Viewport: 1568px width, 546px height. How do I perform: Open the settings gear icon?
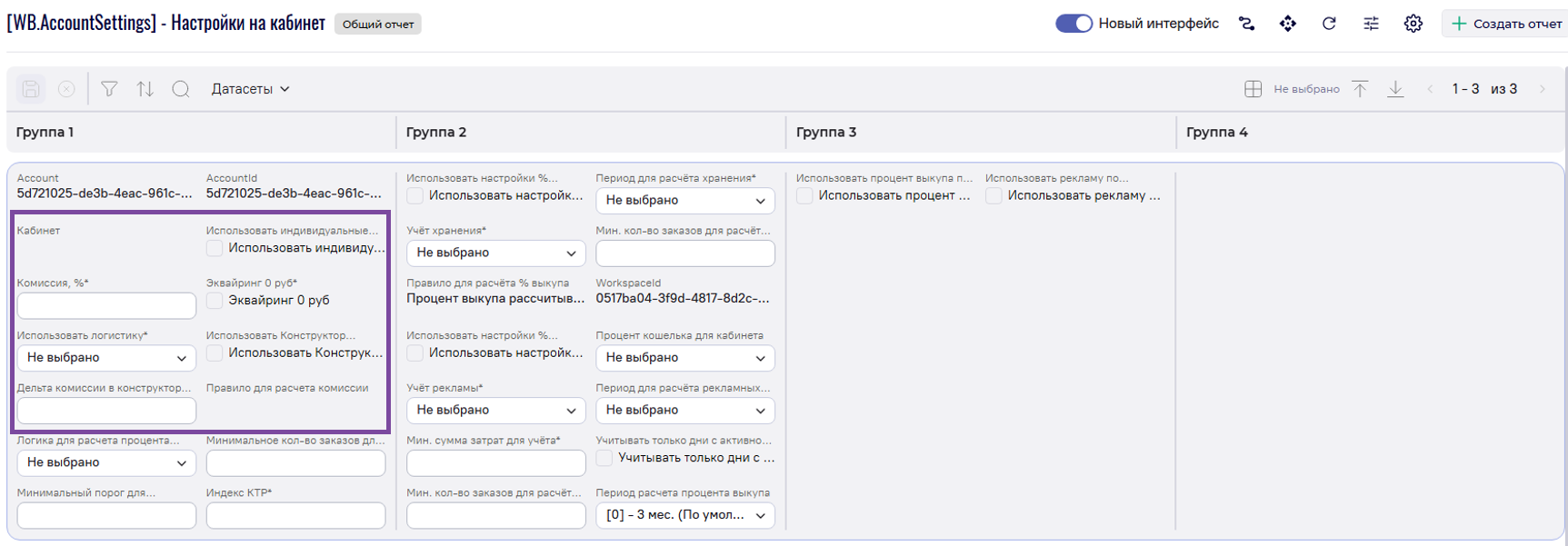tap(1413, 24)
